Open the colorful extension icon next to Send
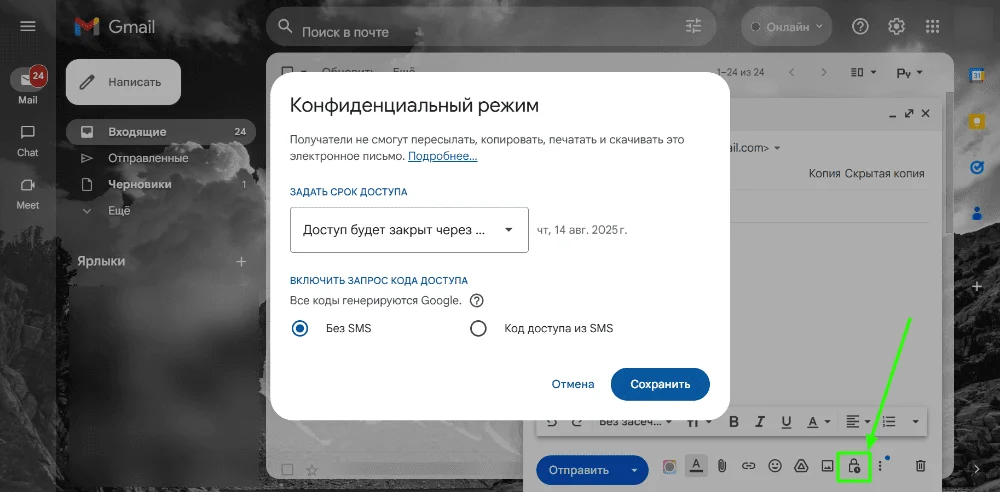Viewport: 1000px width, 492px height. (669, 466)
